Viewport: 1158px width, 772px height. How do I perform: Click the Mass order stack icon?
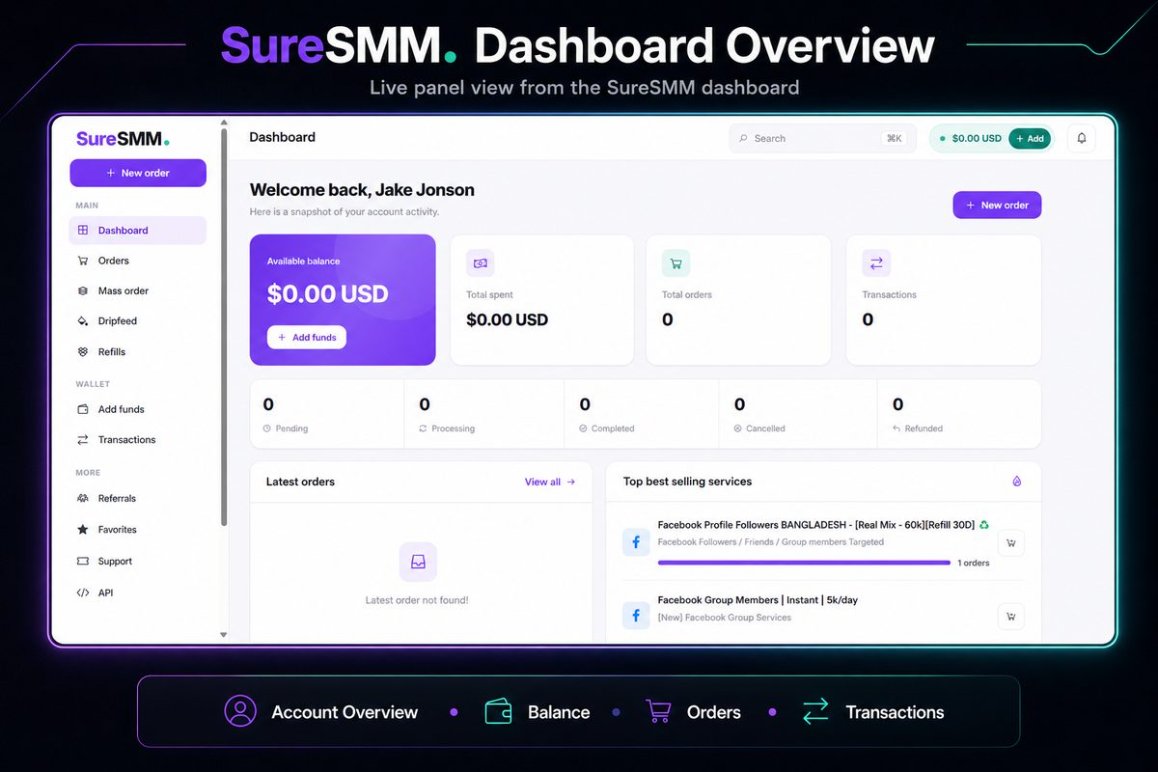click(83, 291)
